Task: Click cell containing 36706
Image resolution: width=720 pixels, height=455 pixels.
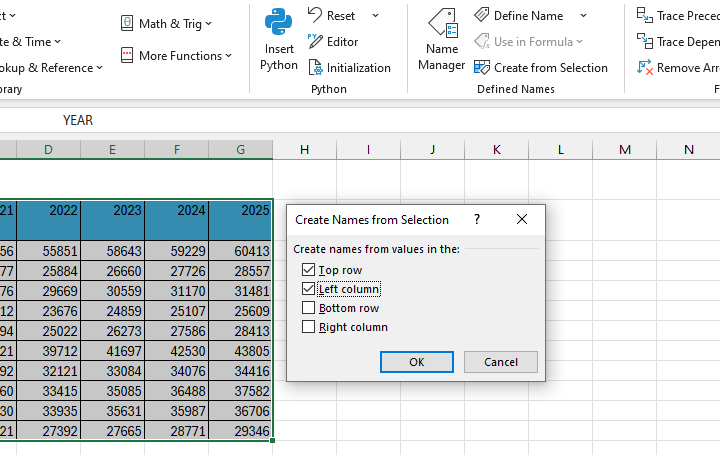Action: pos(240,410)
